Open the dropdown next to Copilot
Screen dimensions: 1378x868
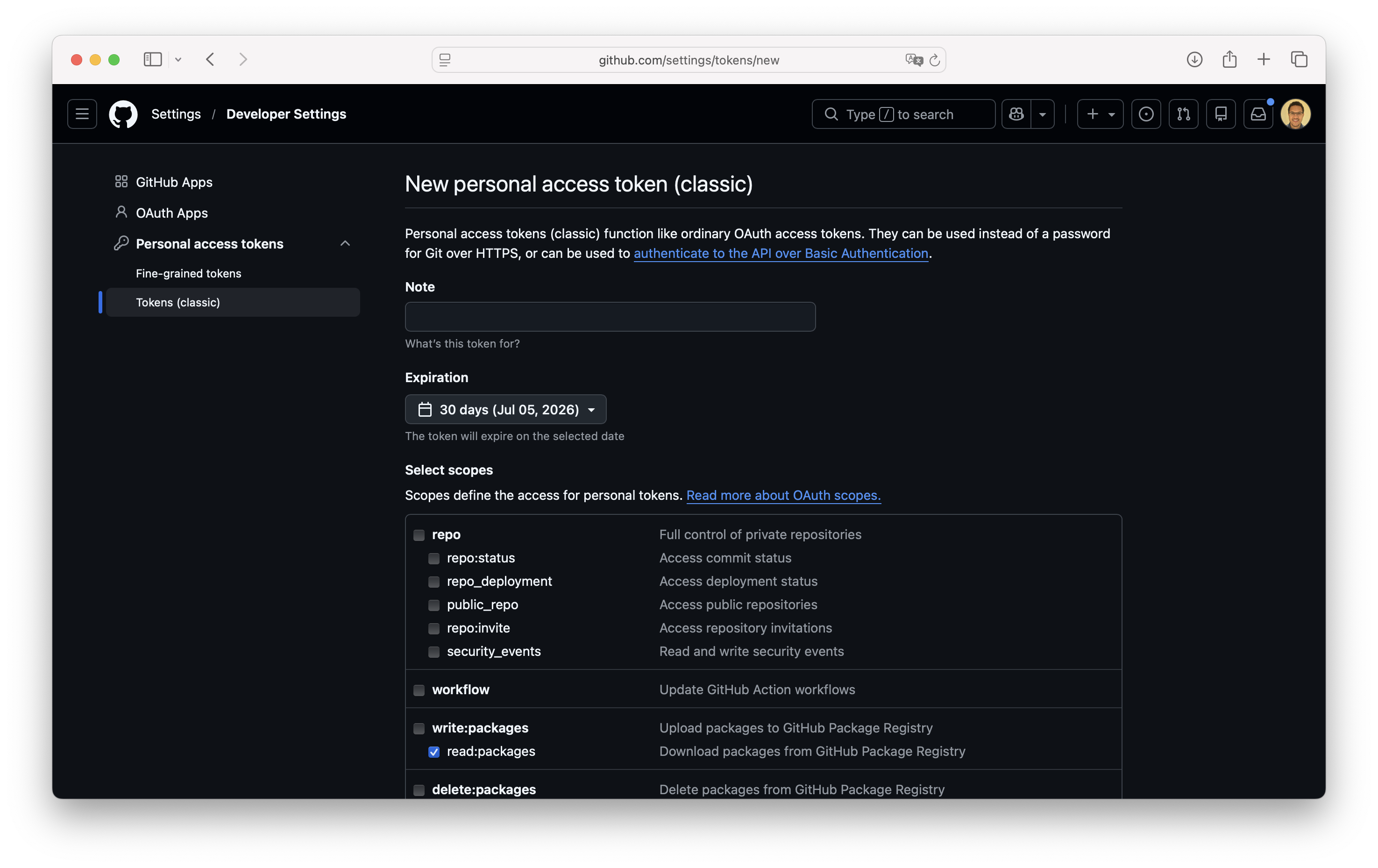tap(1043, 114)
